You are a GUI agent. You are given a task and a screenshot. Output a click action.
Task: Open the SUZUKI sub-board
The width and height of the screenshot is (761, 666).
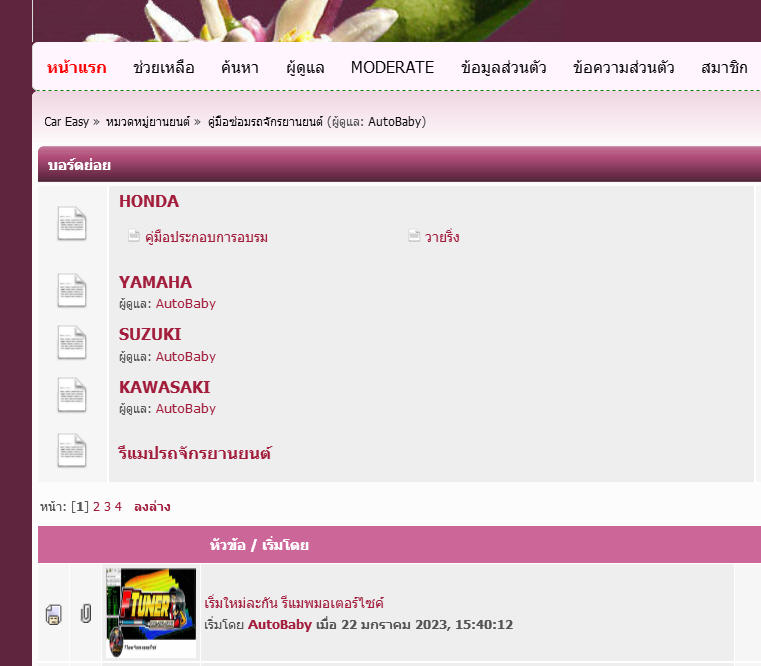click(x=150, y=334)
